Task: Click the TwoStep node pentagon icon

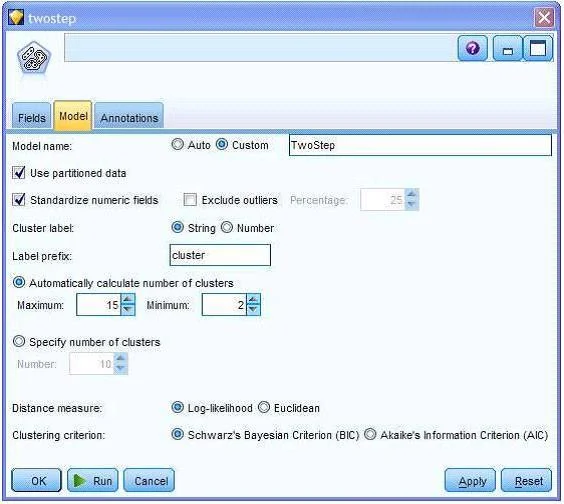Action: coord(34,58)
